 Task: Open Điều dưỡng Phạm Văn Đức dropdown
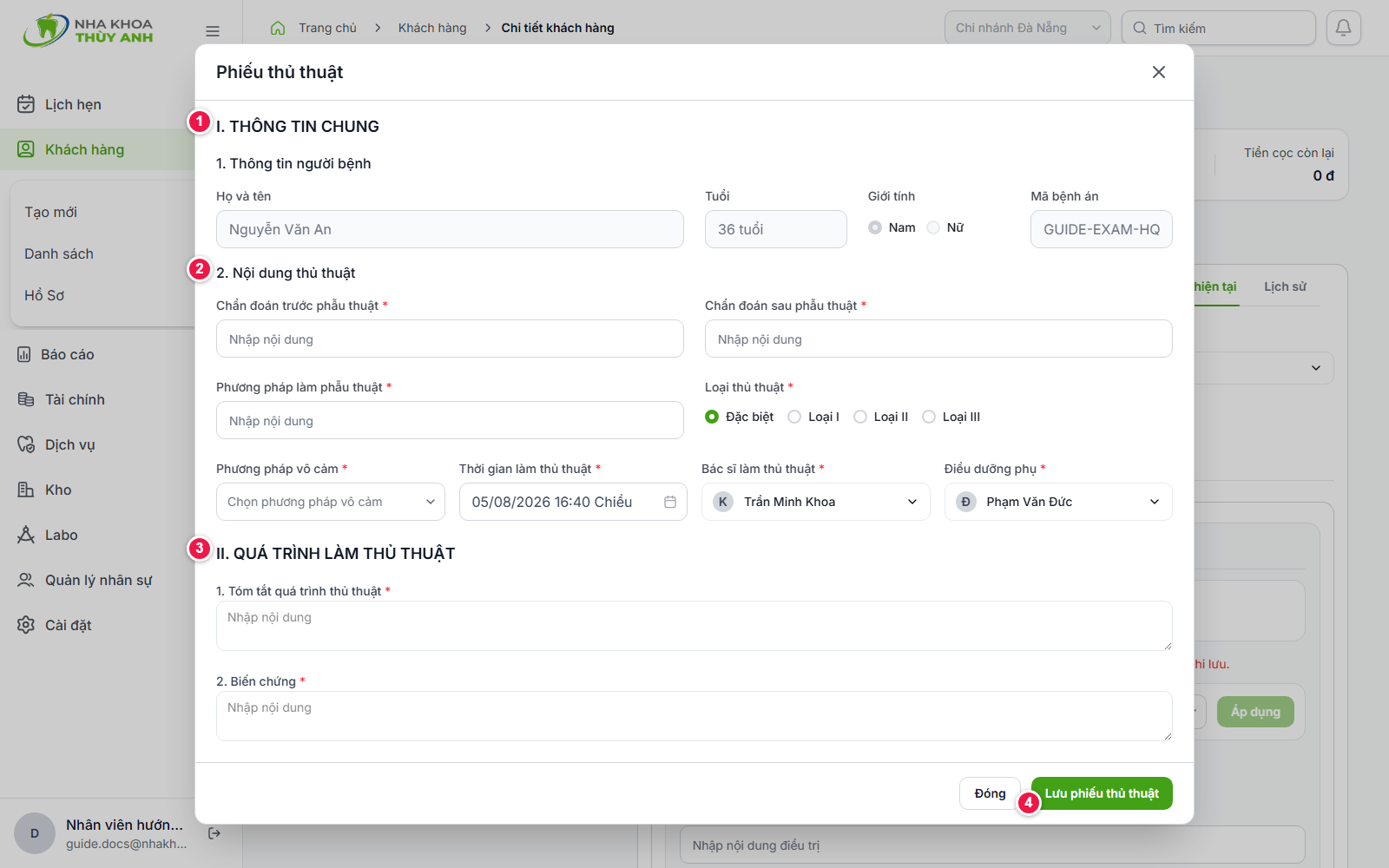[x=1058, y=502]
